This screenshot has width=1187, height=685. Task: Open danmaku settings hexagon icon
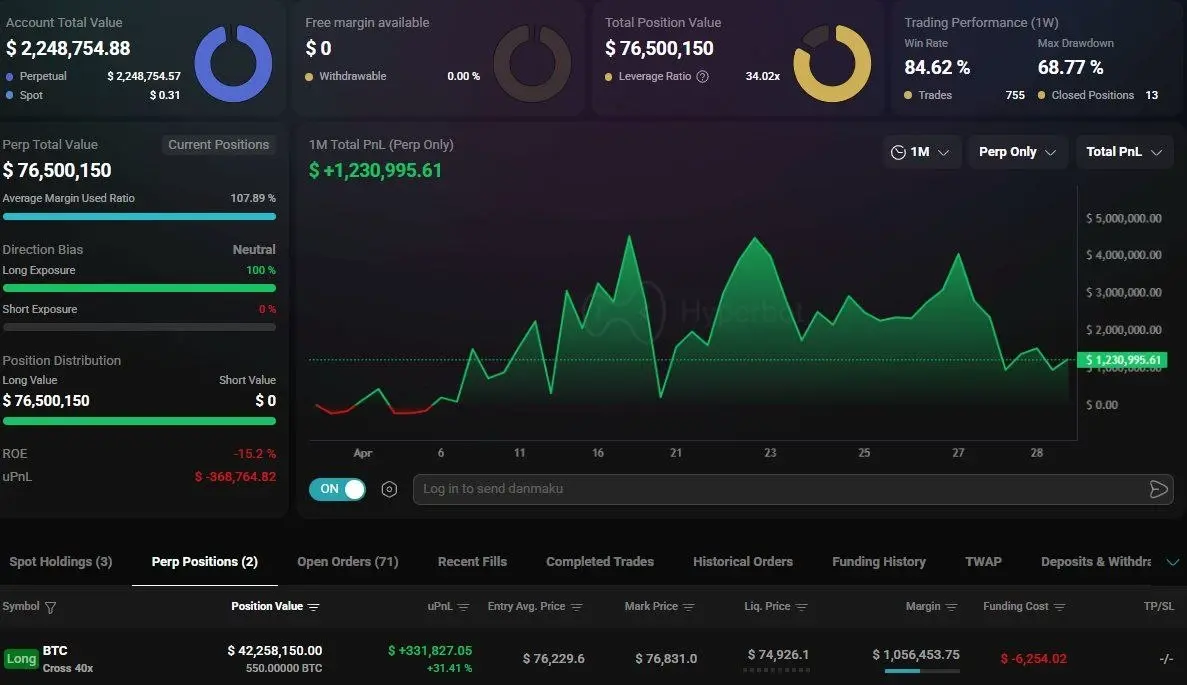pyautogui.click(x=389, y=489)
